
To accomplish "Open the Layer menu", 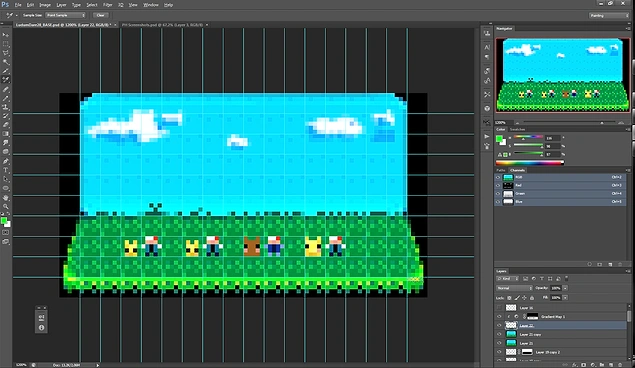I will (x=61, y=5).
